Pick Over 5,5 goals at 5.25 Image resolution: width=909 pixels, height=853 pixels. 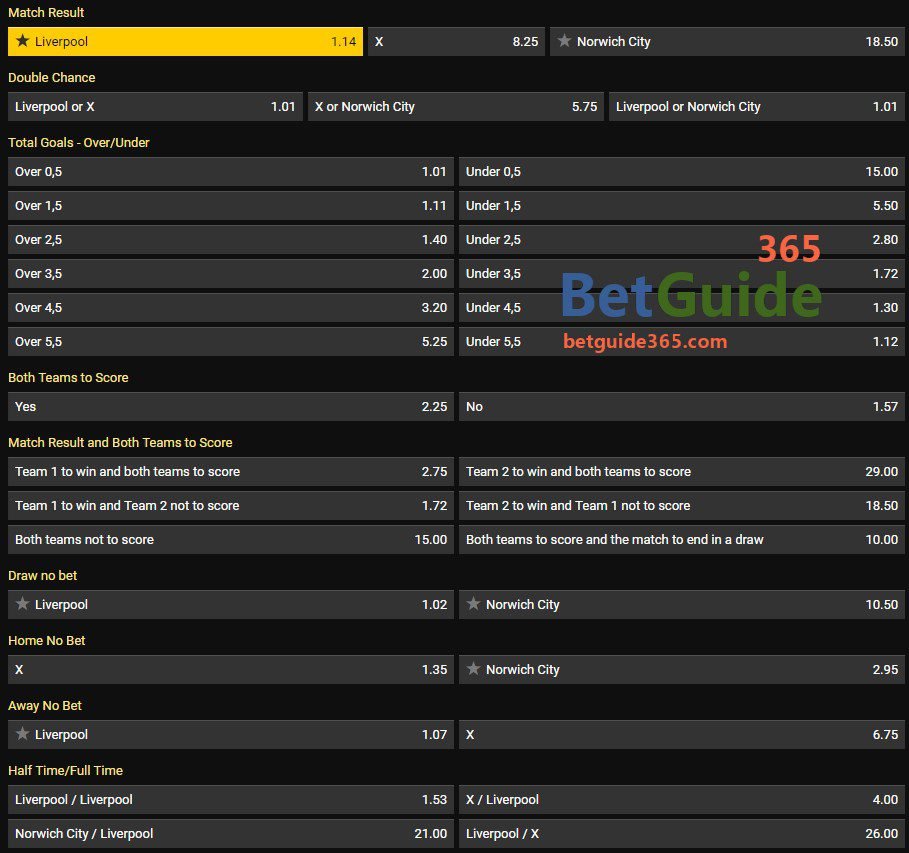(x=231, y=342)
